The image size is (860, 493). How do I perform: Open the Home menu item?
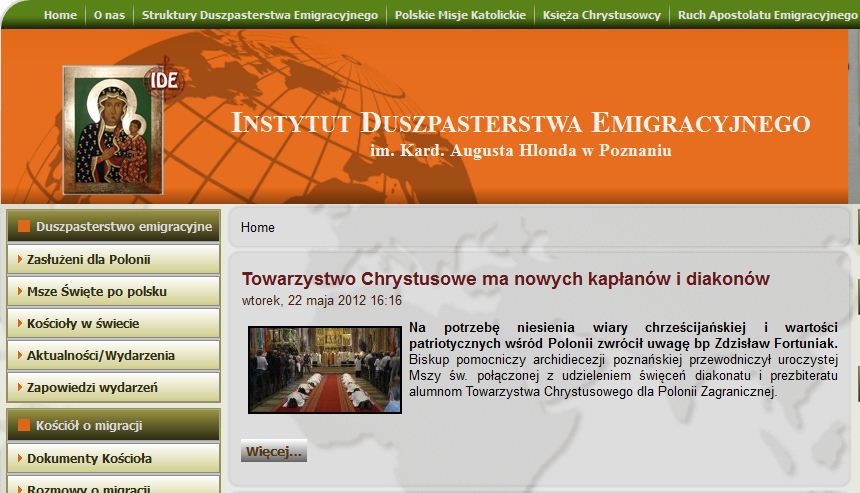(x=60, y=15)
